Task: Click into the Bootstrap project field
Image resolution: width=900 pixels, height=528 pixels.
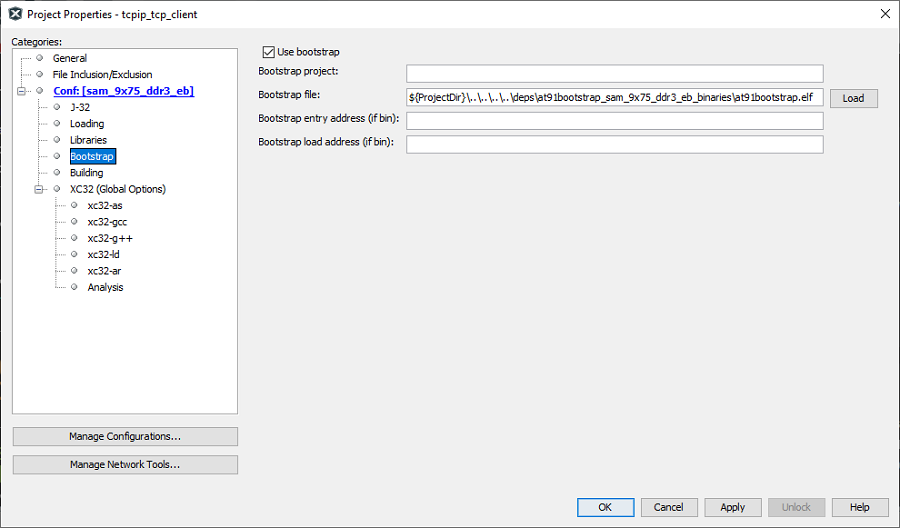Action: pos(615,73)
